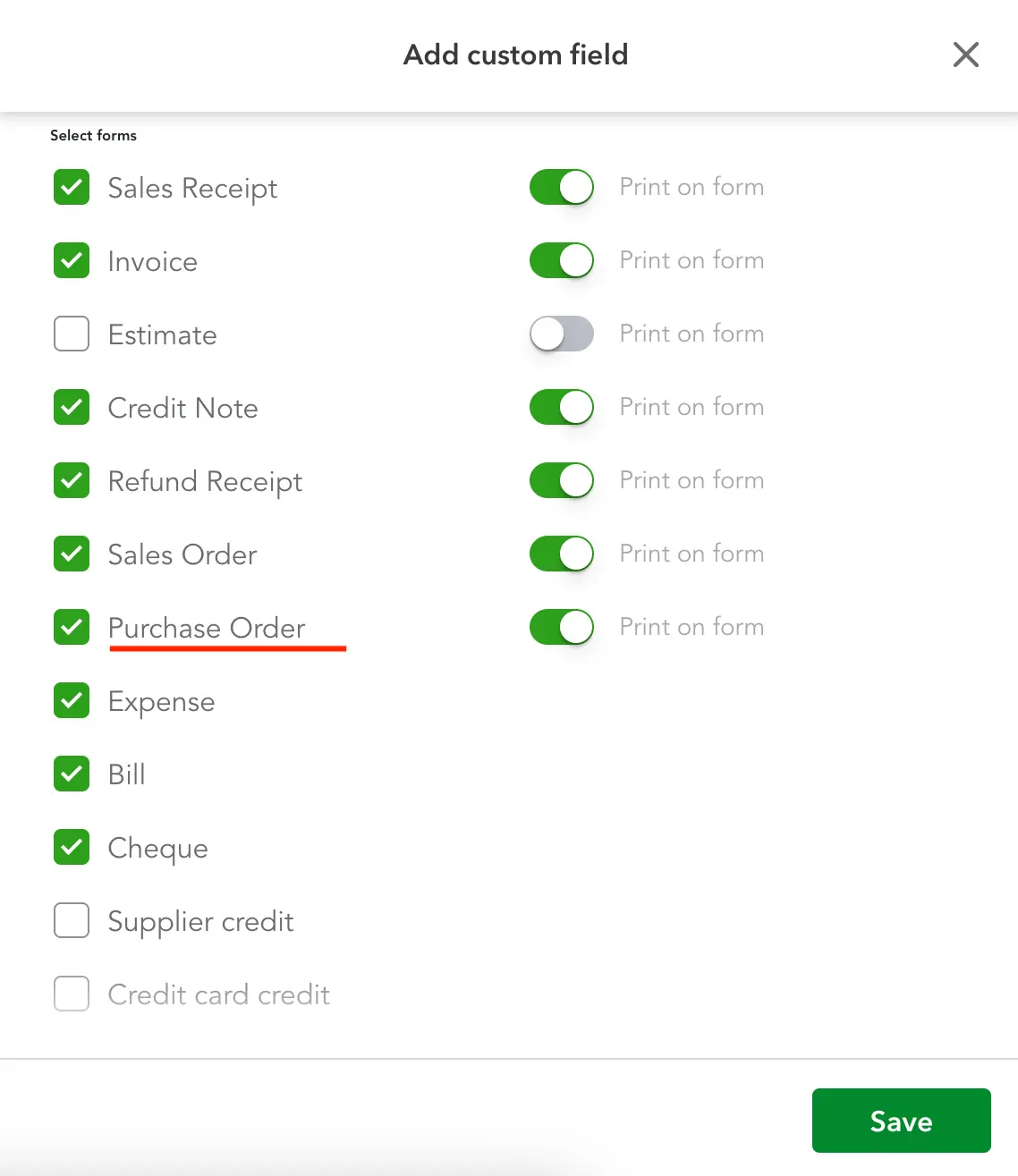The width and height of the screenshot is (1018, 1176).
Task: Deselect the Purchase Order form
Action: pyautogui.click(x=71, y=628)
